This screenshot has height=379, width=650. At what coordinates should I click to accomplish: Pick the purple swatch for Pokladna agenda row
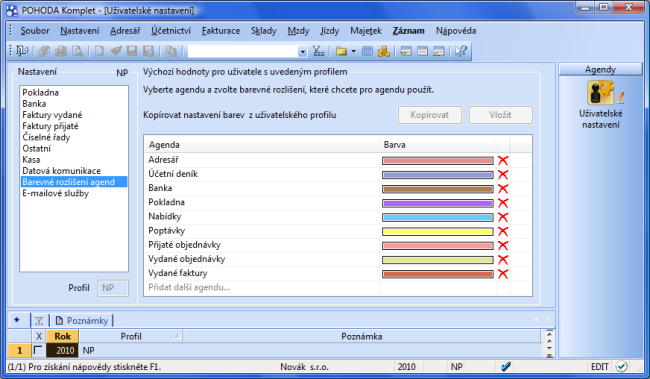tap(438, 203)
